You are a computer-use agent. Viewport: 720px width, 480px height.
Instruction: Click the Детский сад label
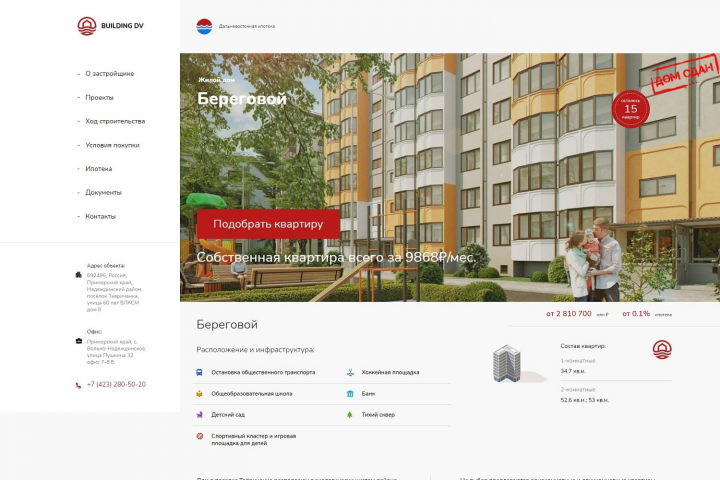(228, 415)
